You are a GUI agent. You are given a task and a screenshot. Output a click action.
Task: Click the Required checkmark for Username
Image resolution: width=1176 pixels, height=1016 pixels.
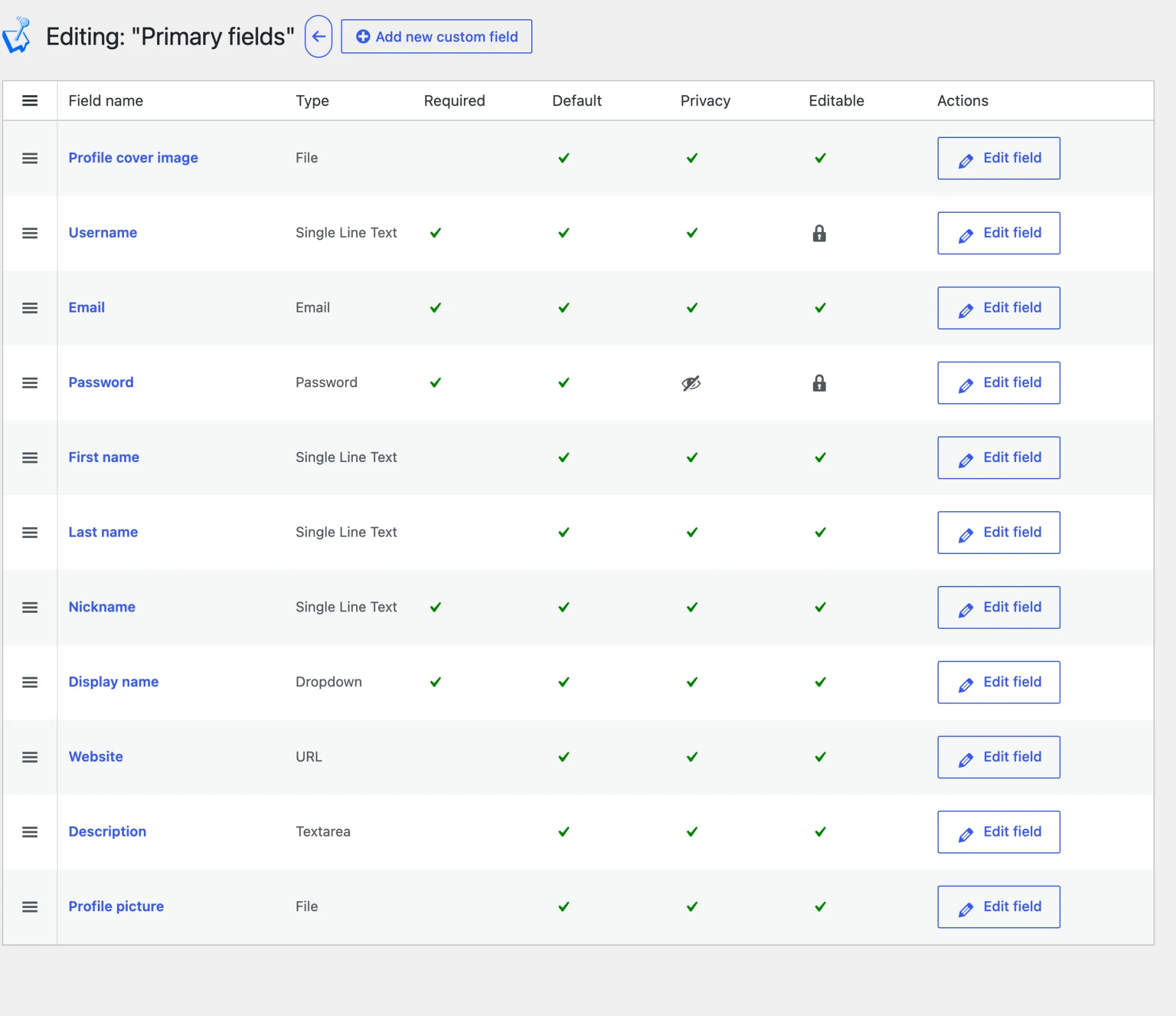coord(436,233)
